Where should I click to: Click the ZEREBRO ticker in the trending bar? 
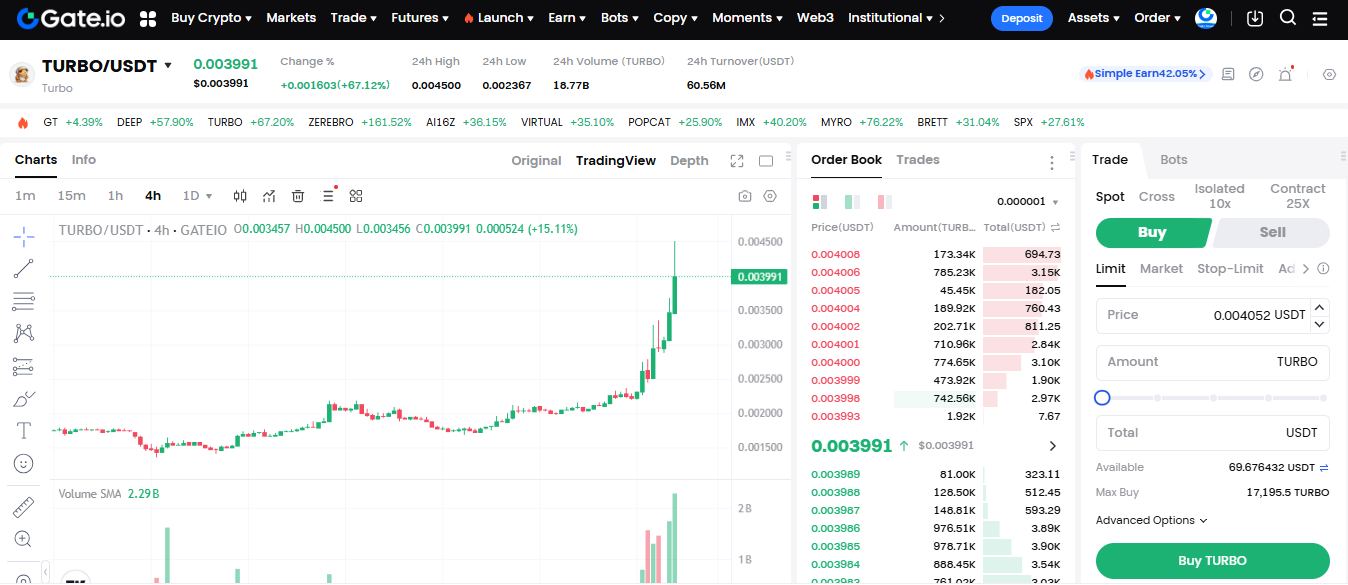pos(360,122)
